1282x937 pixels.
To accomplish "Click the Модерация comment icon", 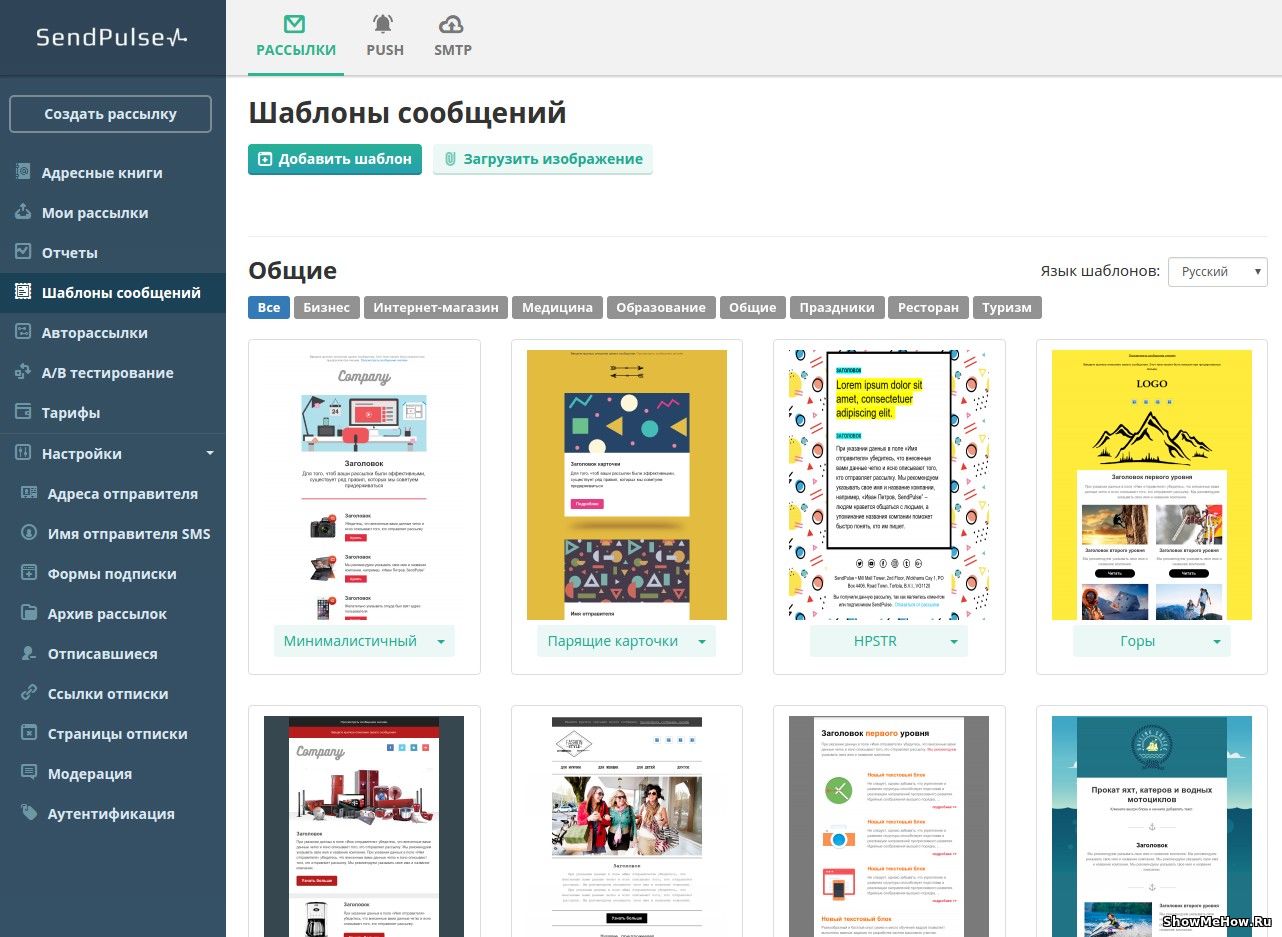I will 29,773.
